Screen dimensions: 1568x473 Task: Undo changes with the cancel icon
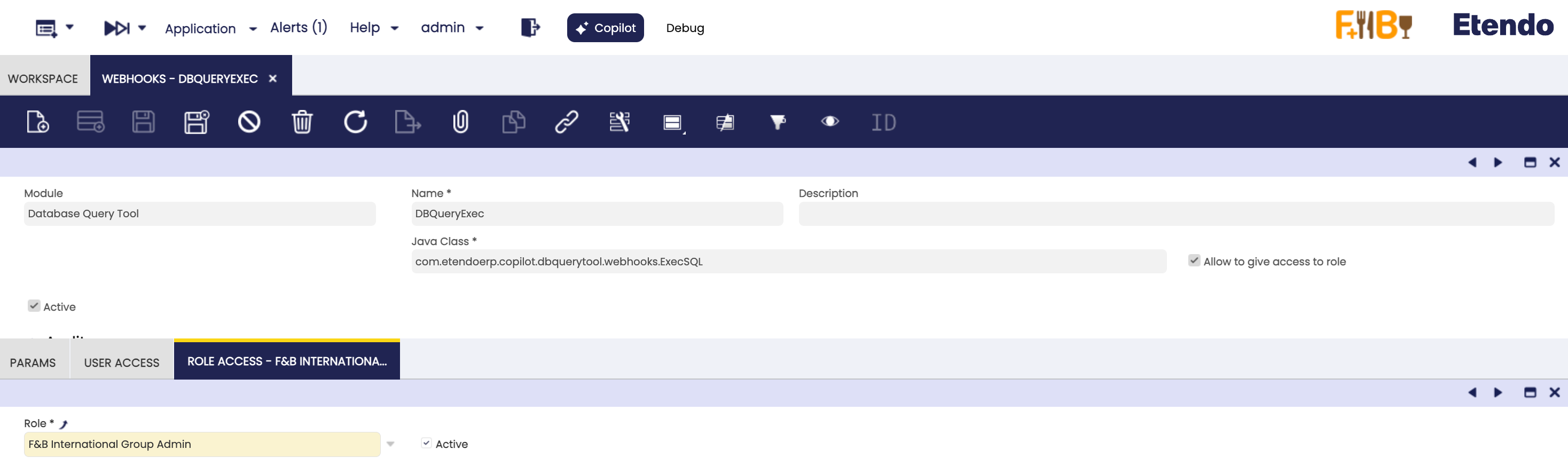(249, 122)
